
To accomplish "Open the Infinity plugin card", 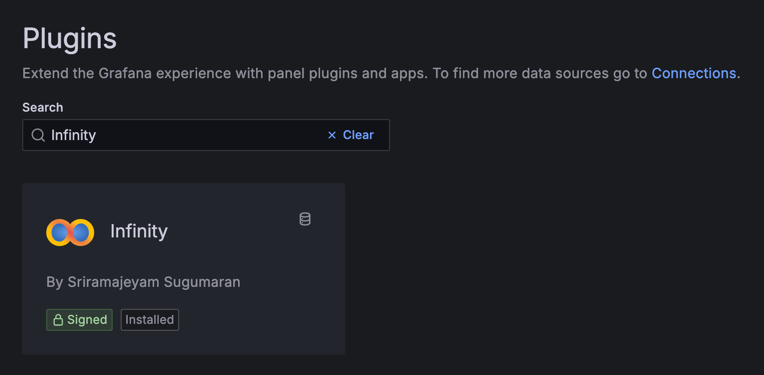I will [184, 269].
